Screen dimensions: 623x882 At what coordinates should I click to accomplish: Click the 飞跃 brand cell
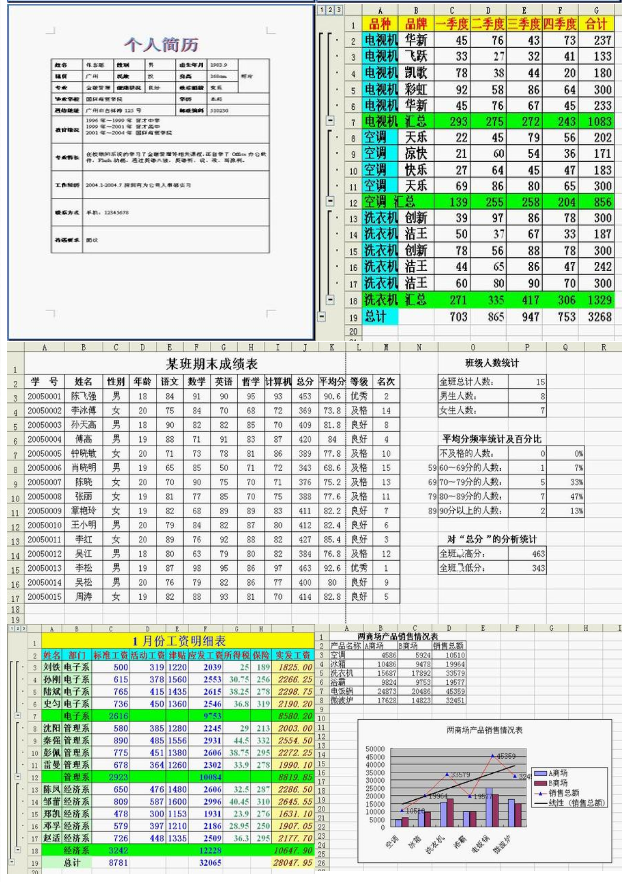pos(416,56)
